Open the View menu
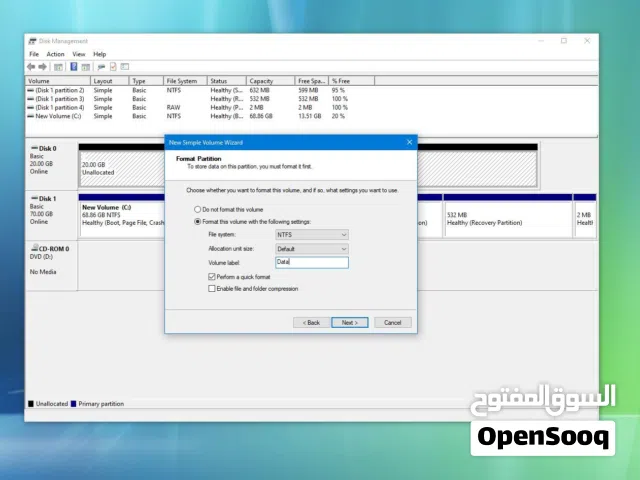 coord(79,54)
